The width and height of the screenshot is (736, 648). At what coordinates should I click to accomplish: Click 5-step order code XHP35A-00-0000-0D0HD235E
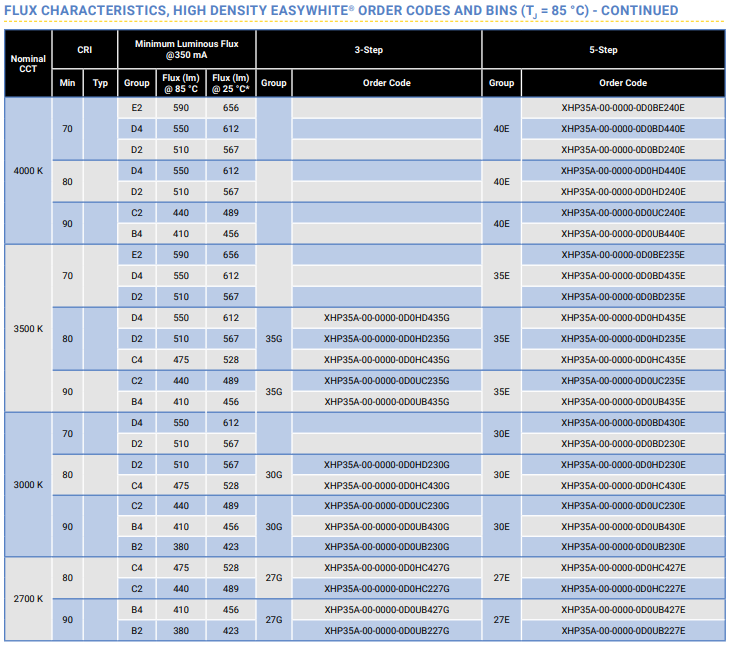[x=623, y=339]
